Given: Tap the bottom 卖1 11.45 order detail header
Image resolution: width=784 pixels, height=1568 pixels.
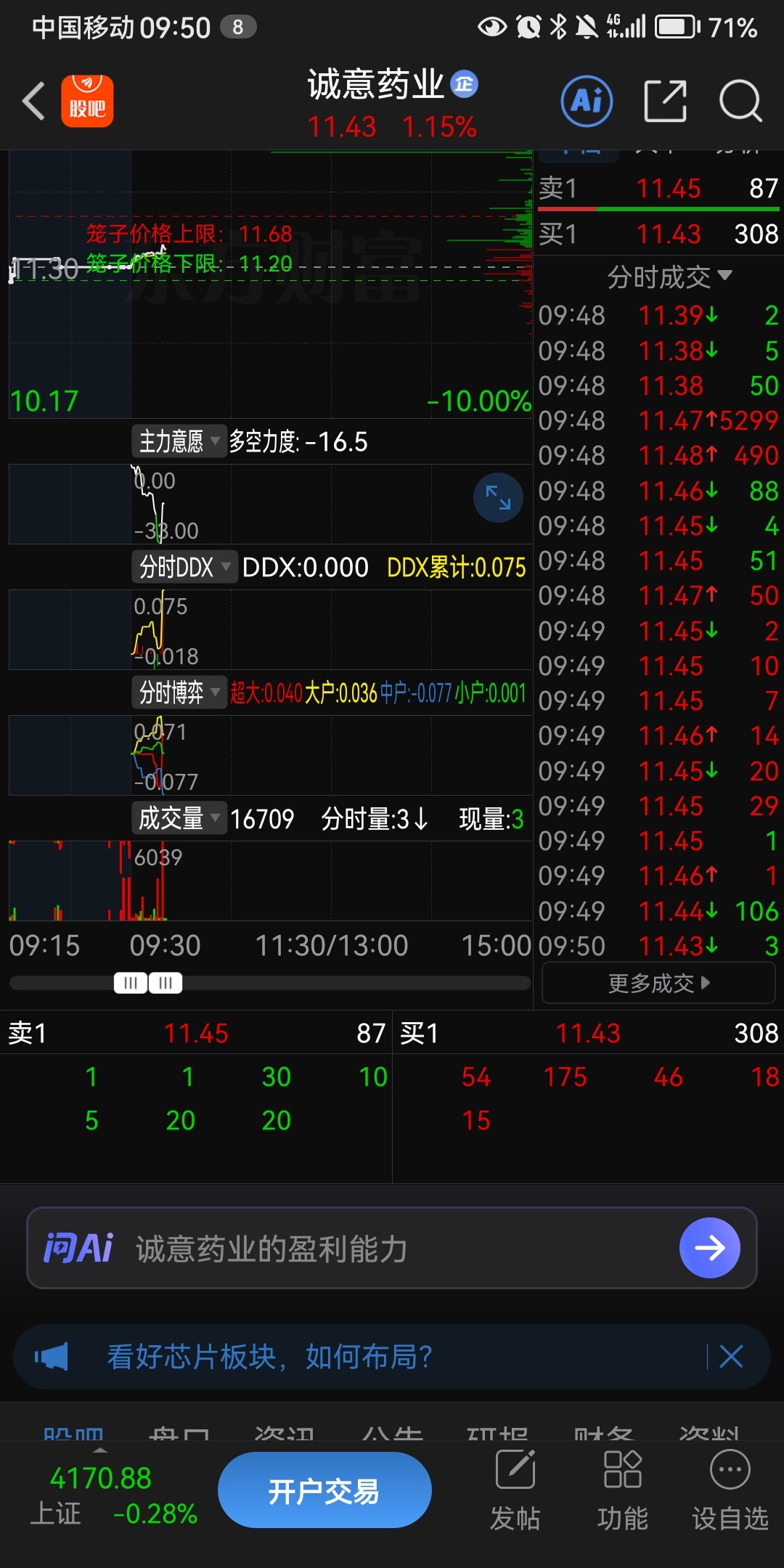Looking at the screenshot, I should (196, 1033).
